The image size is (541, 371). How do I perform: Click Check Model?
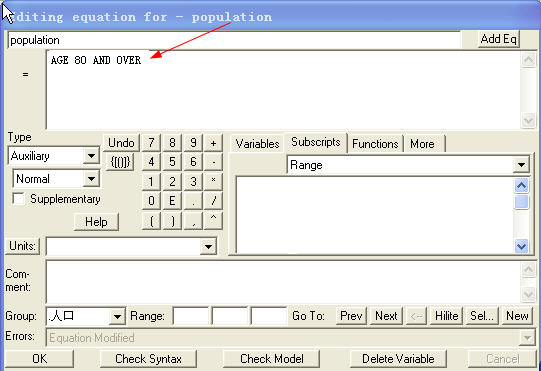coord(272,359)
